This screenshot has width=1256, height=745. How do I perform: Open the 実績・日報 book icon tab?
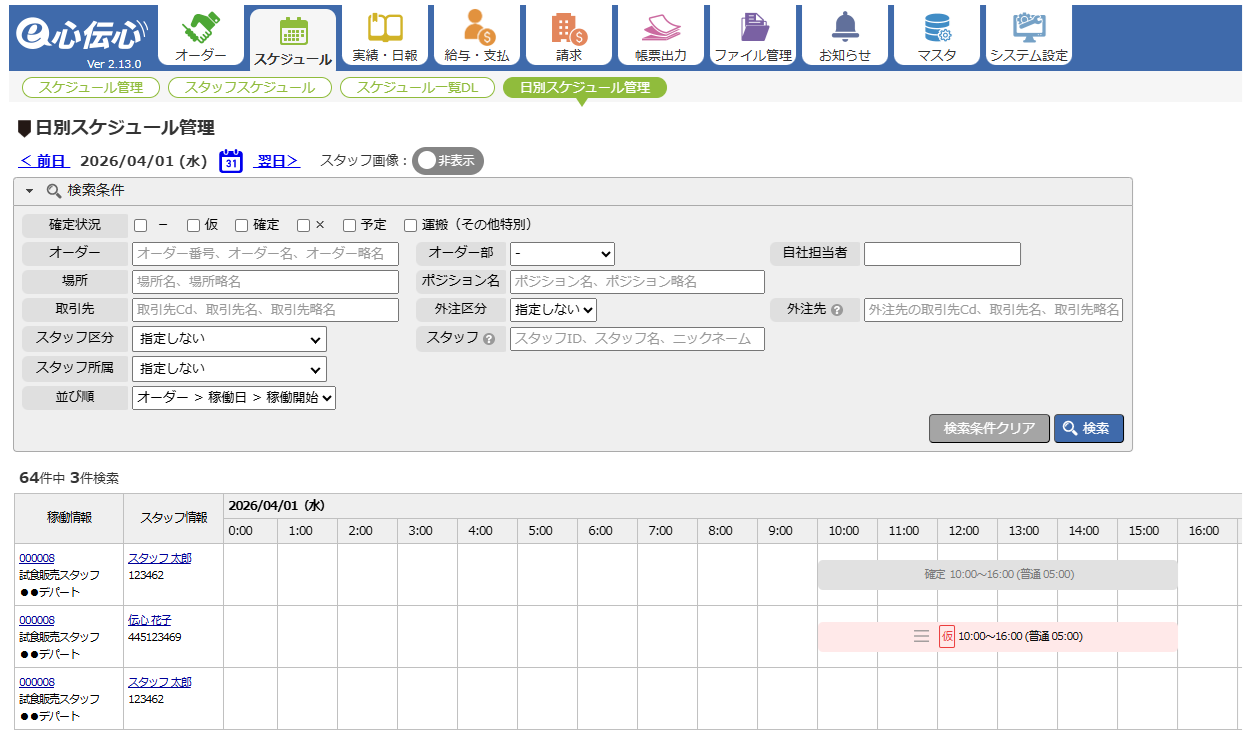(385, 36)
